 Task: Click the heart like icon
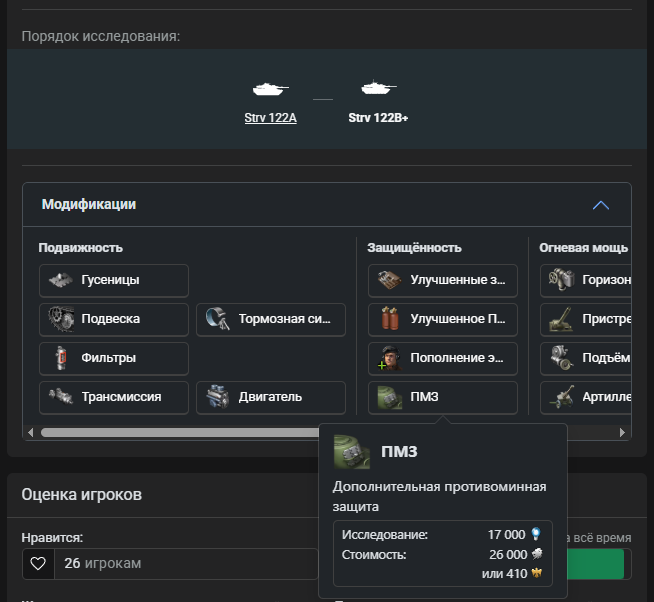point(38,564)
